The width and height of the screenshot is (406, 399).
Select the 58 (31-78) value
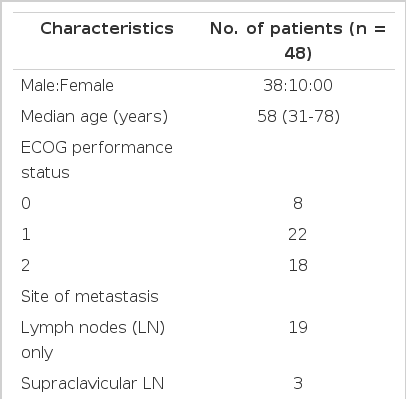(x=299, y=117)
